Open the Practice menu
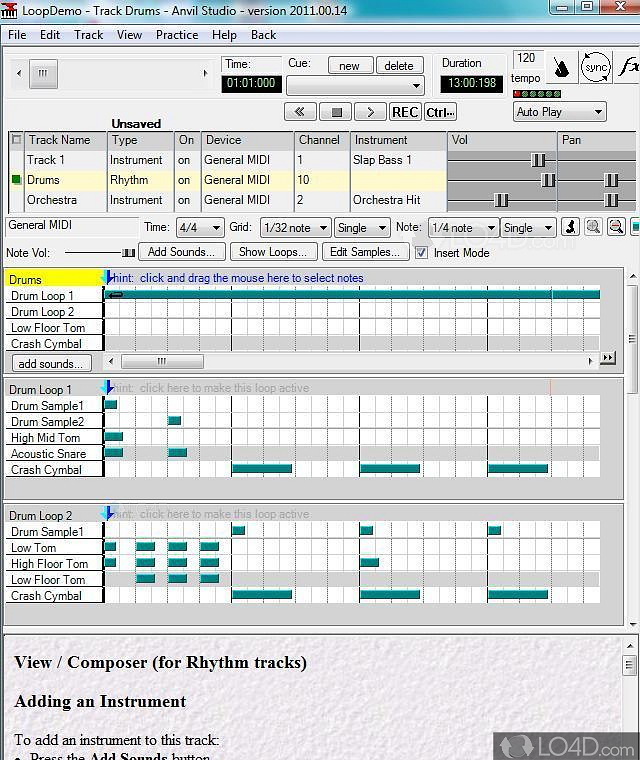This screenshot has width=640, height=760. (176, 34)
